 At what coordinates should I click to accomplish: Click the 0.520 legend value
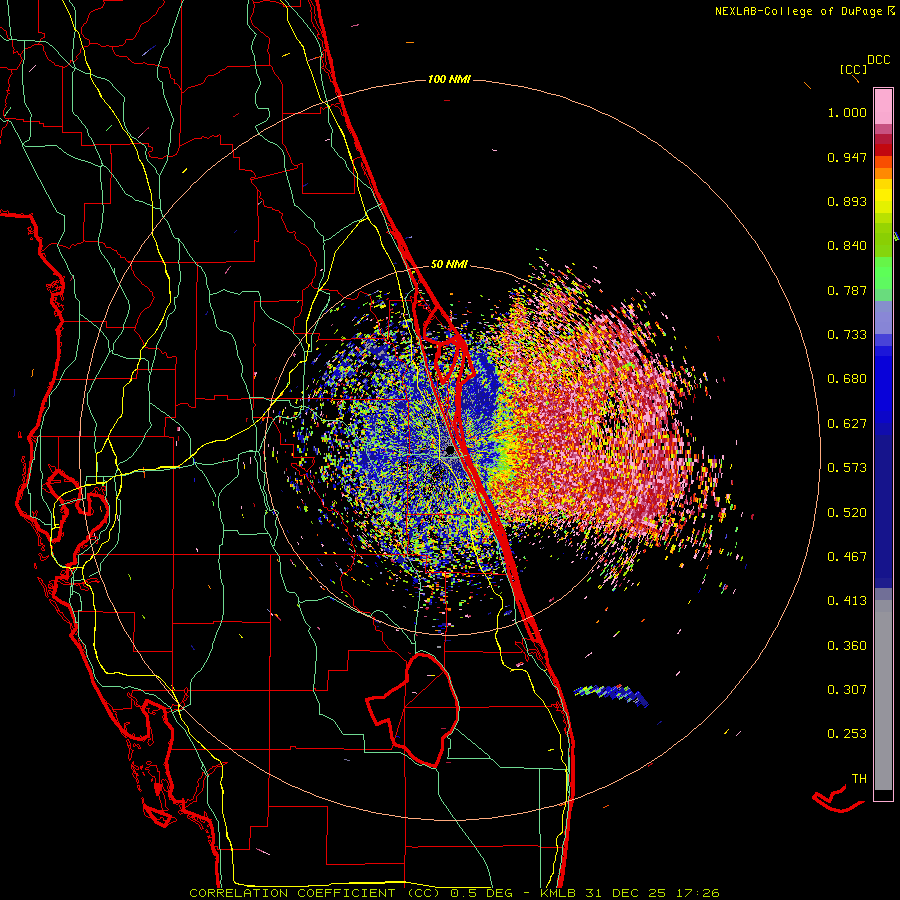pos(847,513)
